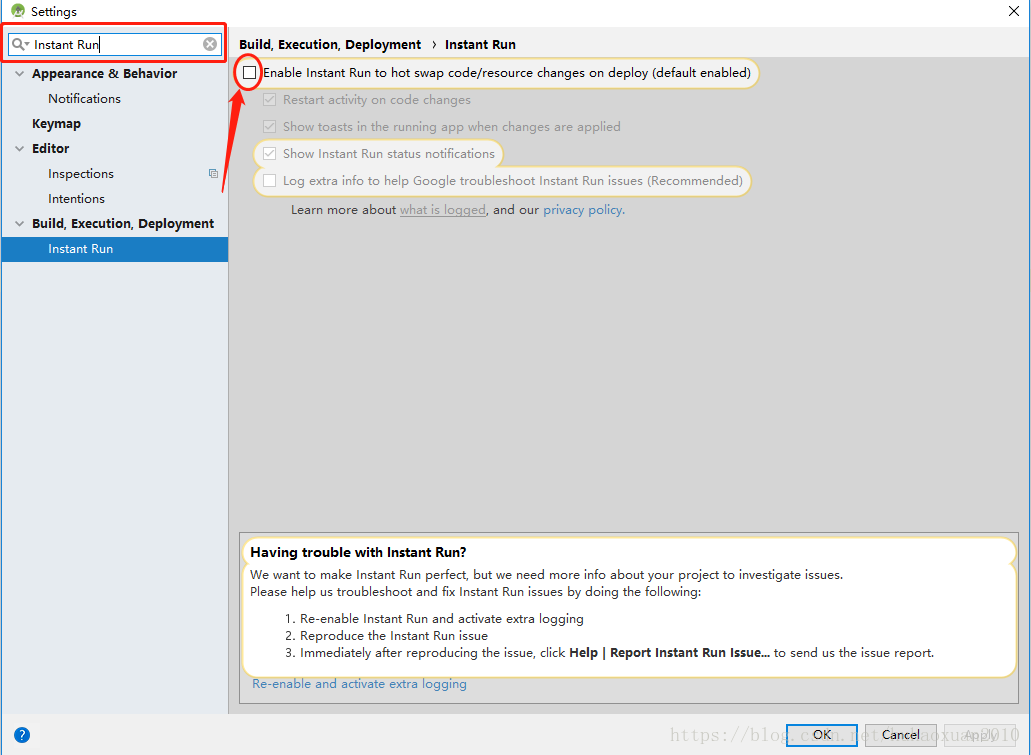This screenshot has height=755, width=1031.
Task: Clear the Instant Run search text
Action: coord(210,44)
